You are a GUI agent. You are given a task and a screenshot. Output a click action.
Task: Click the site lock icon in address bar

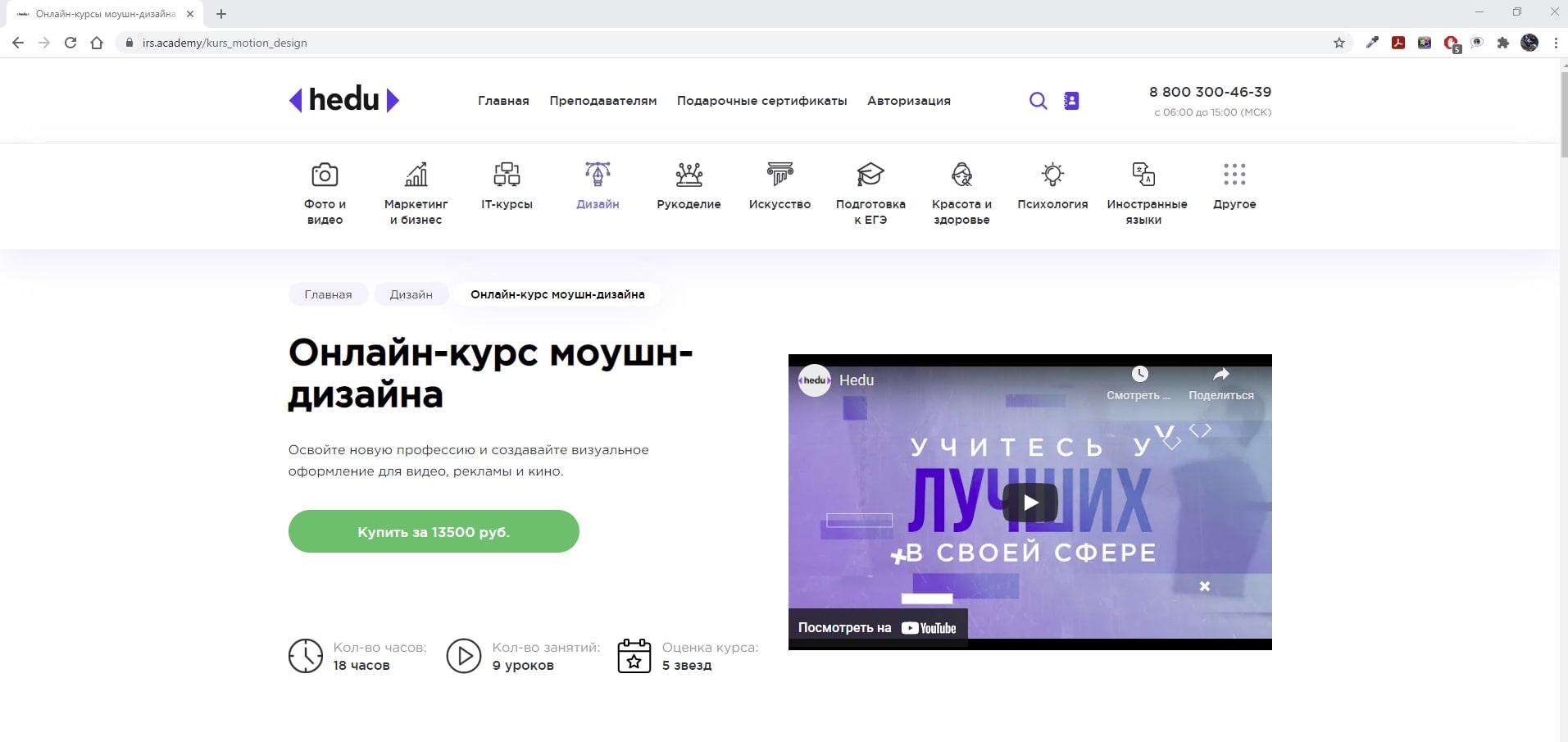pyautogui.click(x=129, y=43)
